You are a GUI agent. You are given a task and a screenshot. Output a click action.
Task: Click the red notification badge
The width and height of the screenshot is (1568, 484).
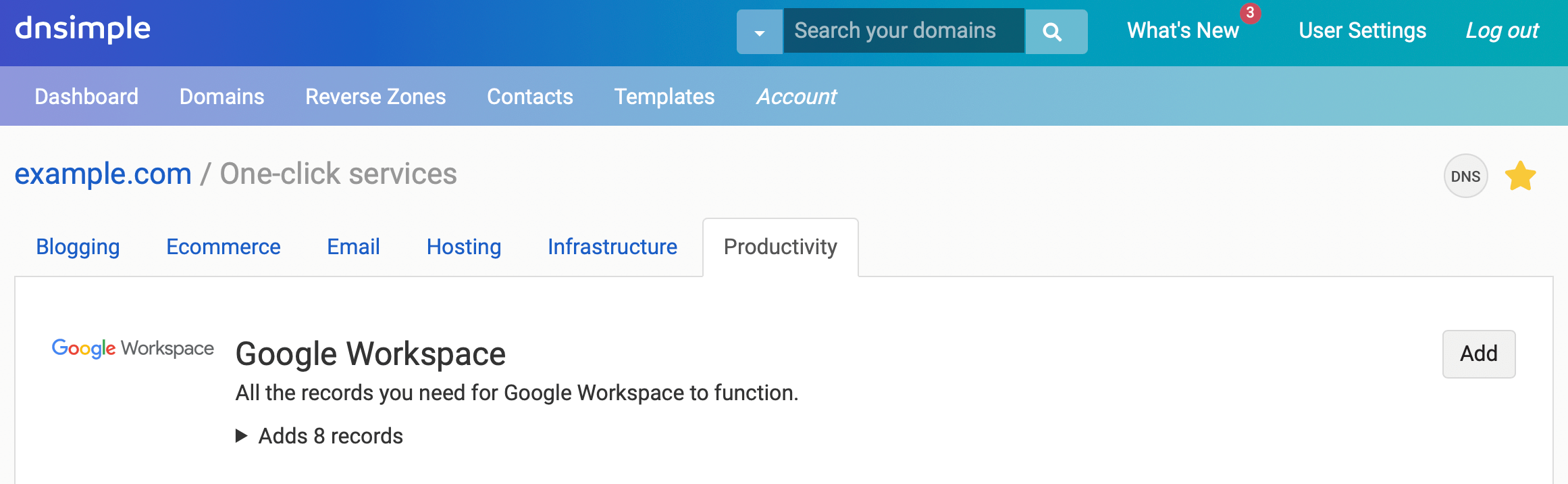click(x=1250, y=13)
